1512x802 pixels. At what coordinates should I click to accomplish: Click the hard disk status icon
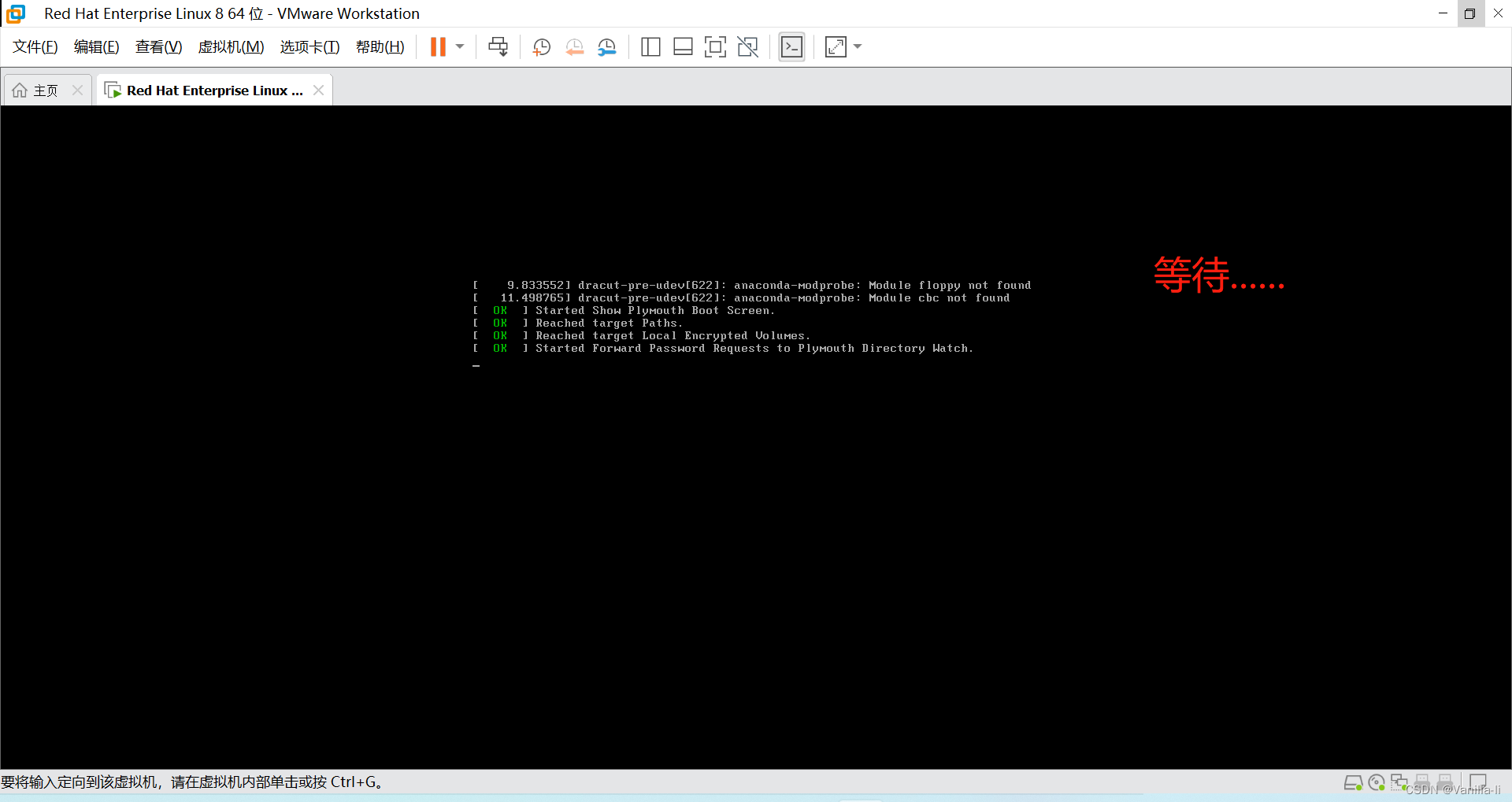click(x=1353, y=782)
